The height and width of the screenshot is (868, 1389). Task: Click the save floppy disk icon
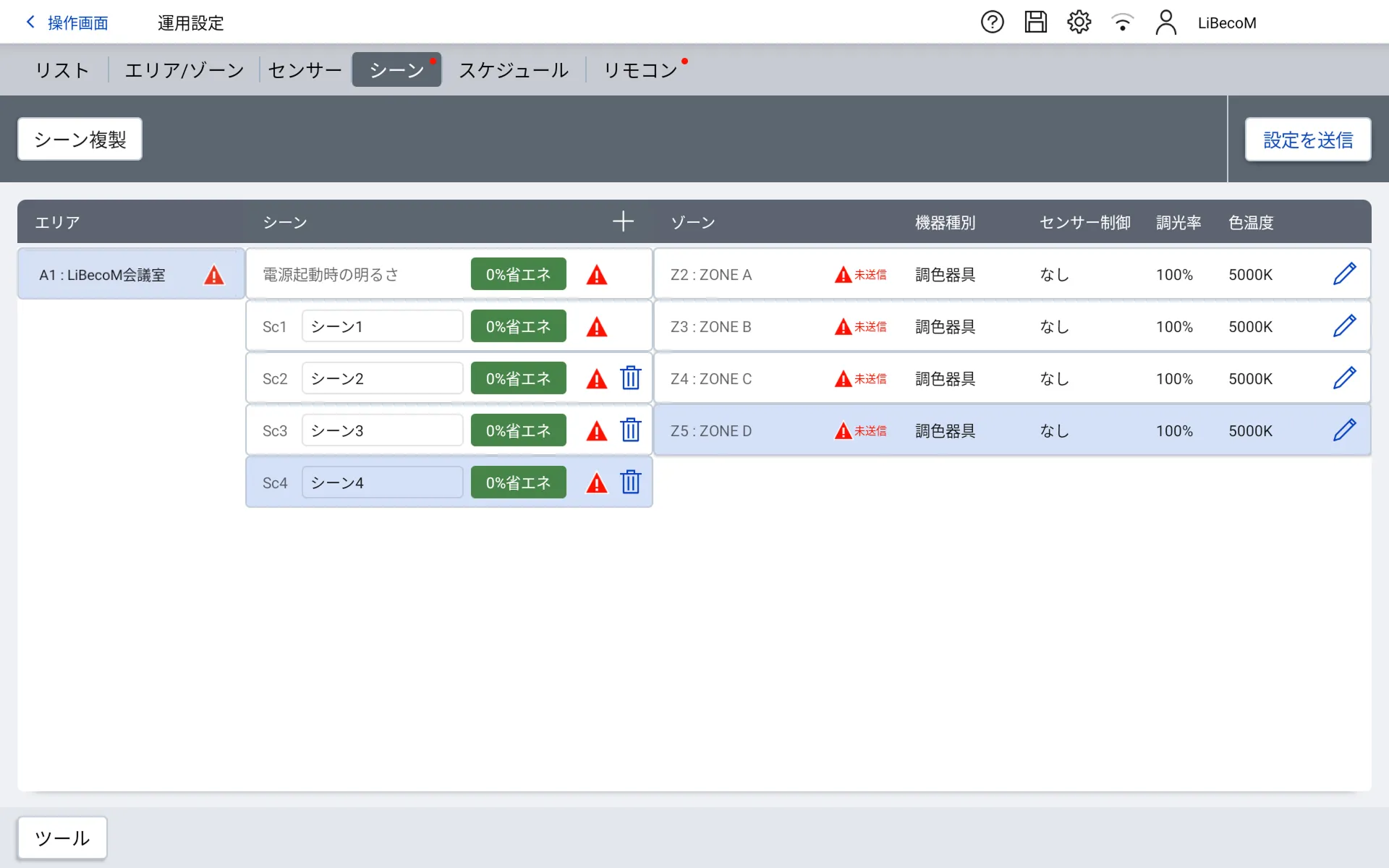(1035, 22)
